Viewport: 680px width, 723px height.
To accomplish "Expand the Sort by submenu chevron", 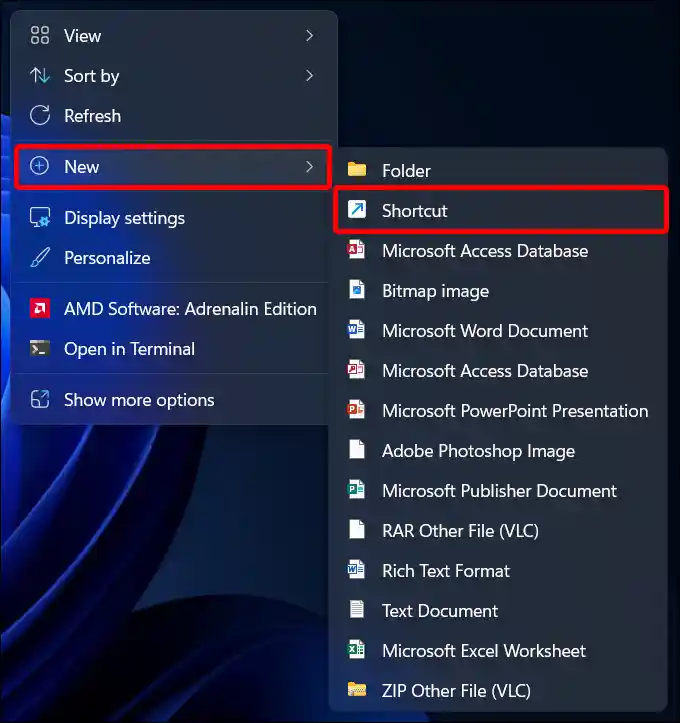I will pos(310,76).
